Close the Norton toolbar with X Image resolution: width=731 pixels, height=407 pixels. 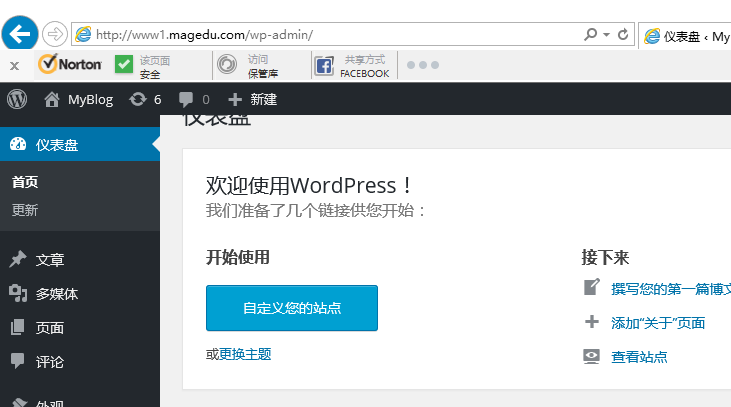point(14,66)
